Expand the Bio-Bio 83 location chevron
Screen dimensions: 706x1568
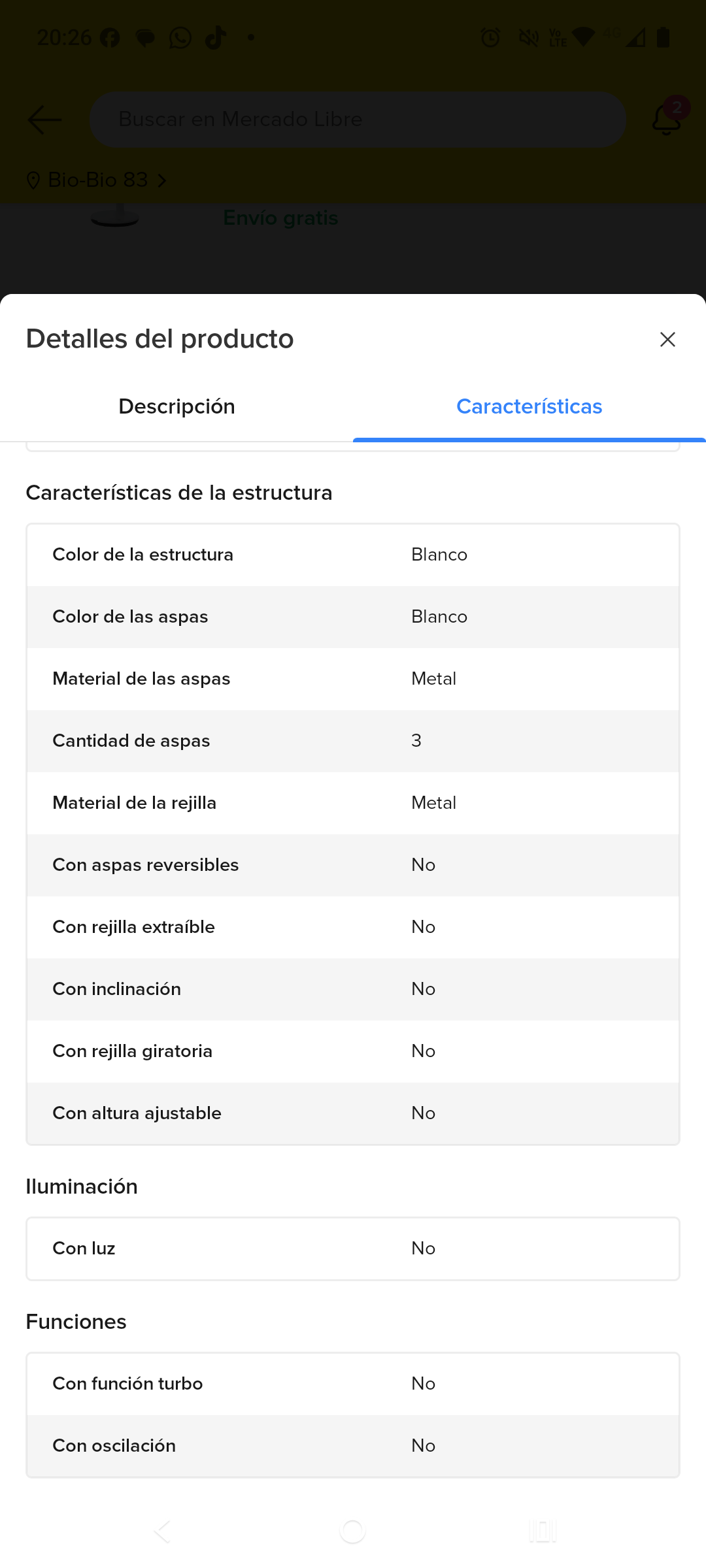[162, 180]
